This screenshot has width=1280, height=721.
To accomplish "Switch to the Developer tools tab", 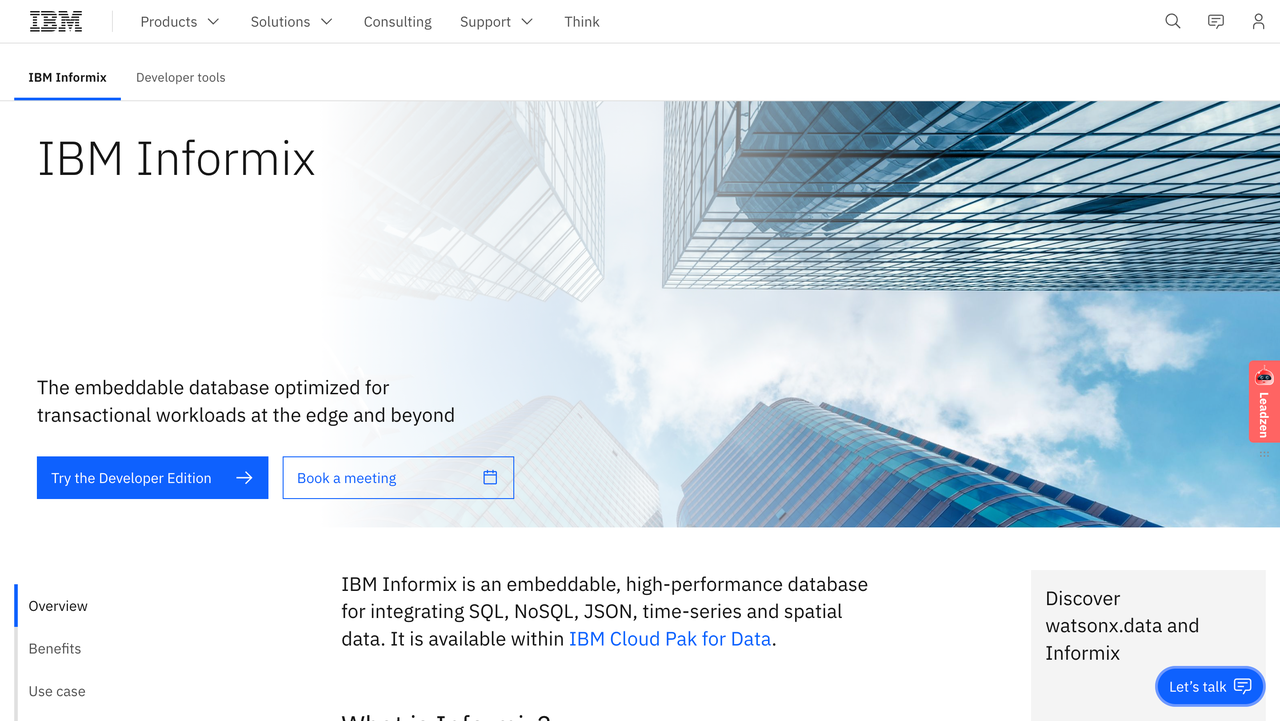I will 181,77.
